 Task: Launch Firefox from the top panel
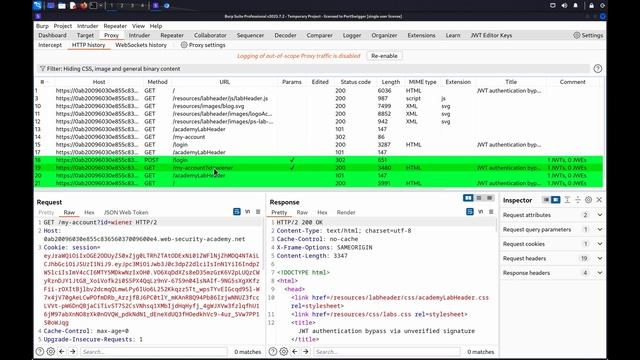(x=83, y=5)
